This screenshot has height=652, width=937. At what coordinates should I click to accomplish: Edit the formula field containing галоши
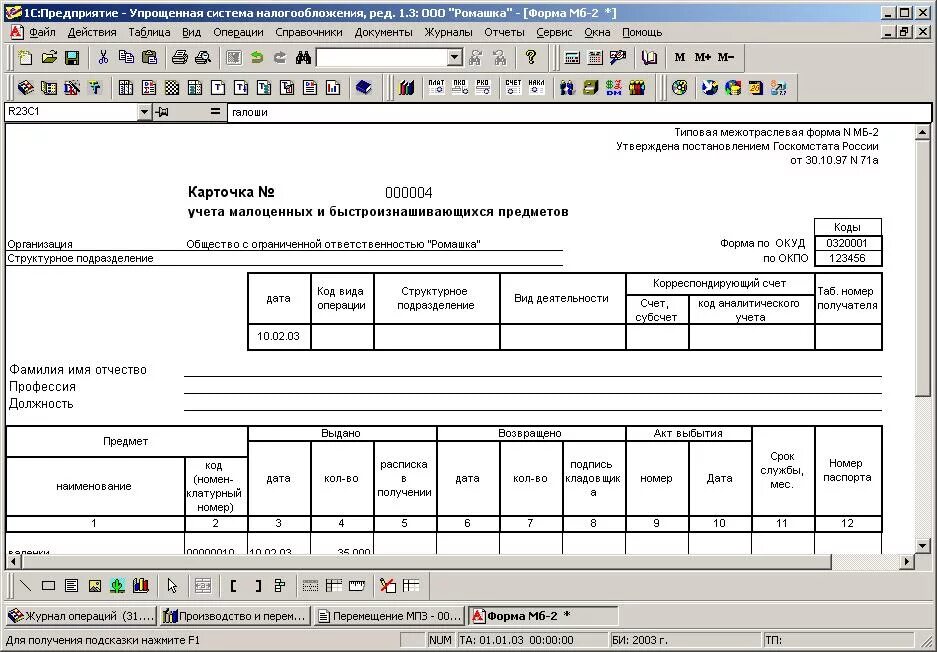pos(578,112)
